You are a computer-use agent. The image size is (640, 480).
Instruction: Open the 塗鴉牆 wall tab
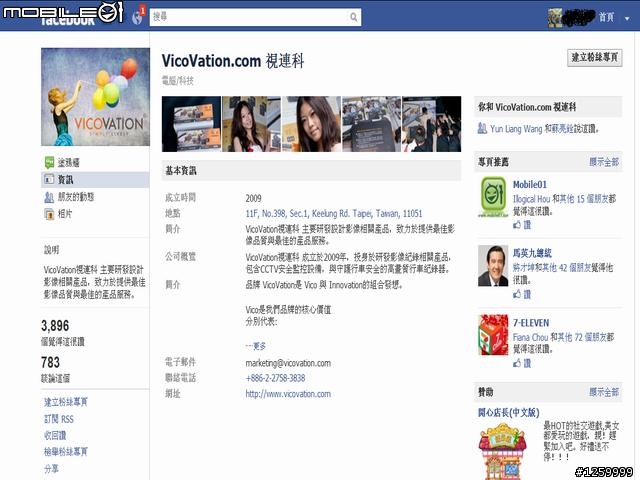(69, 162)
